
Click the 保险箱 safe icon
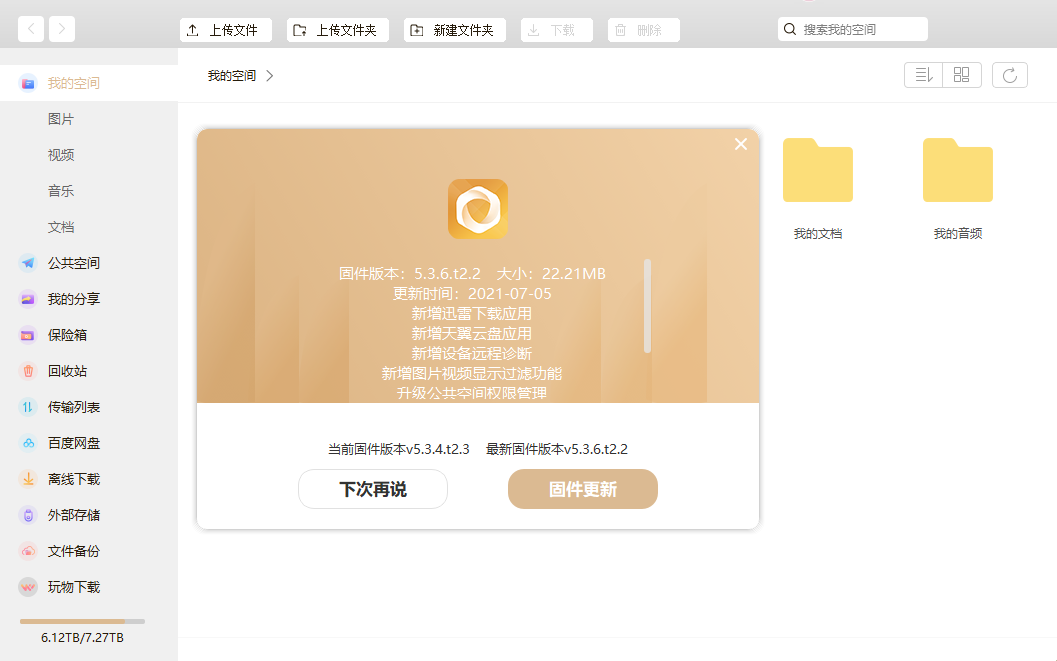[28, 335]
